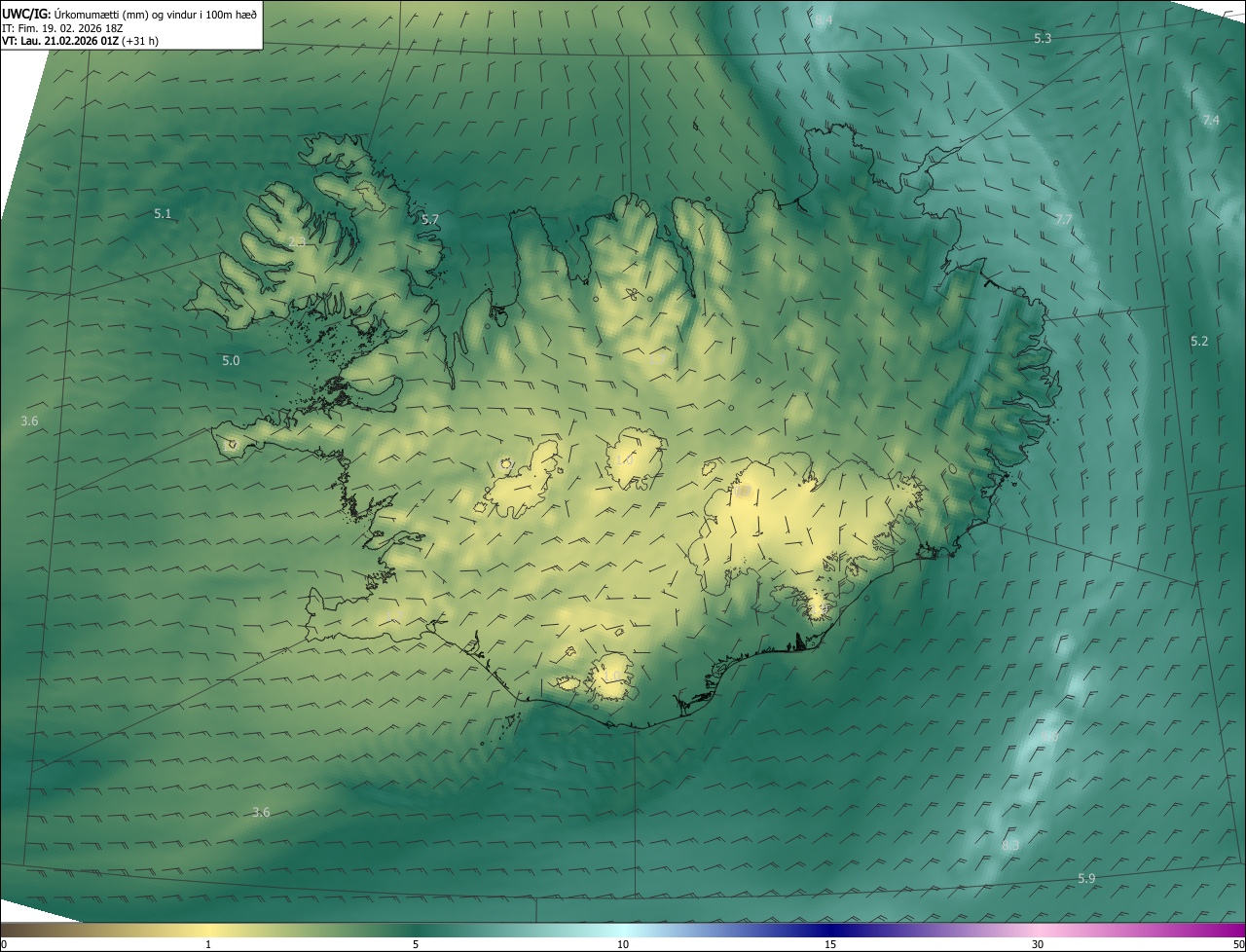Click the 8.4 value label on map
1246x952 pixels.
pyautogui.click(x=824, y=19)
